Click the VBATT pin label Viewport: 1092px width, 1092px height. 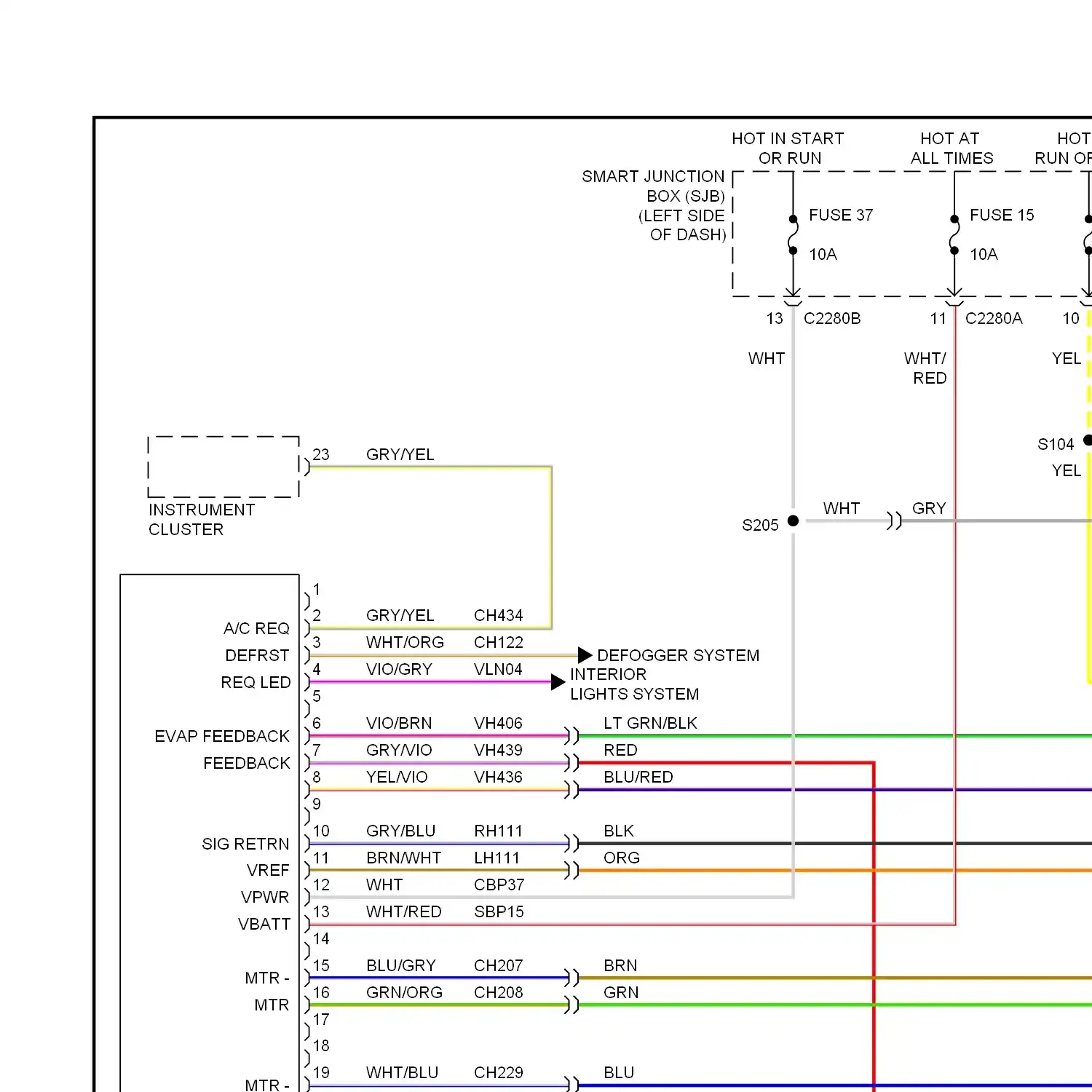pos(264,924)
